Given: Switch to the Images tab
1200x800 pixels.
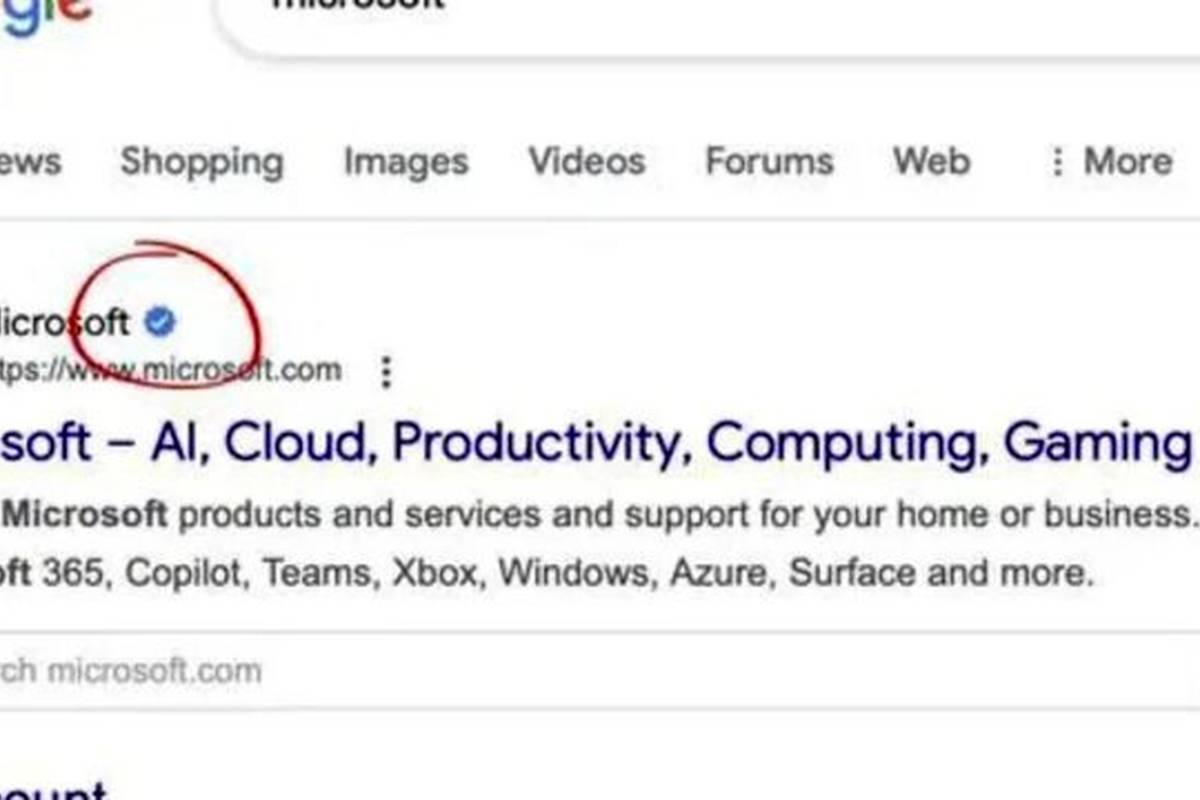Looking at the screenshot, I should 406,162.
